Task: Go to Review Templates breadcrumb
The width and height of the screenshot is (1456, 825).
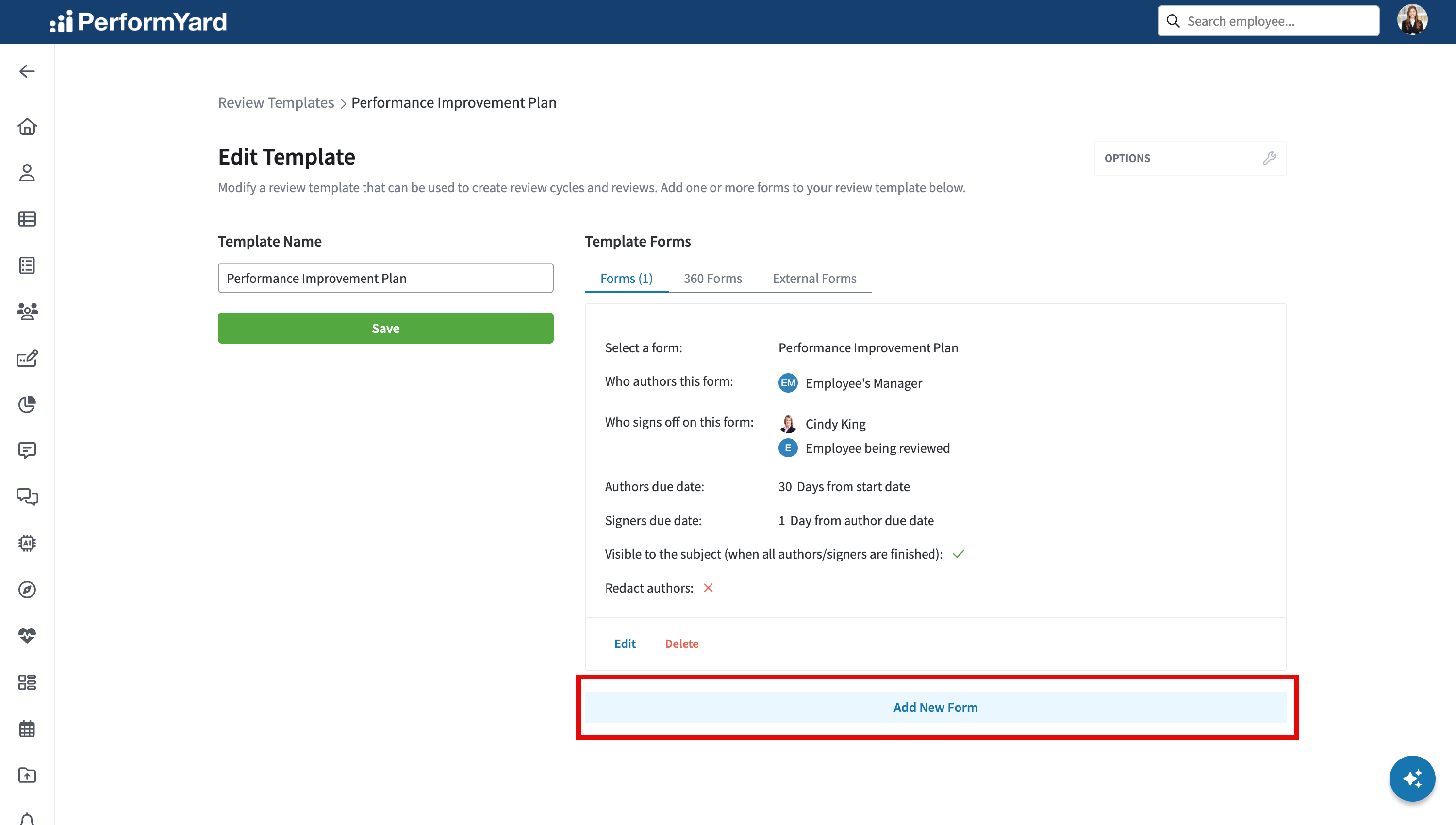Action: point(276,102)
